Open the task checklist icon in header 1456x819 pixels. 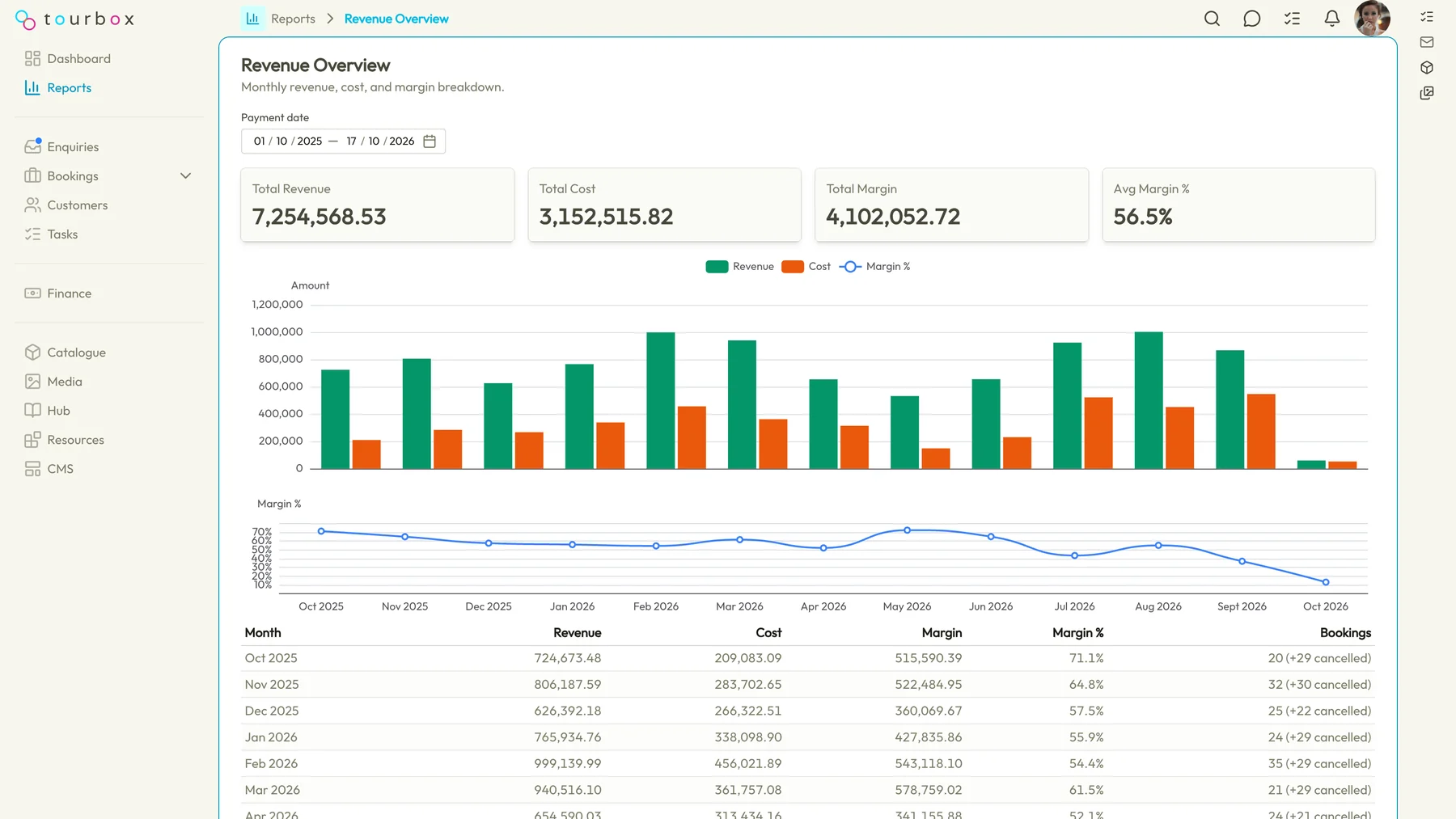point(1292,19)
